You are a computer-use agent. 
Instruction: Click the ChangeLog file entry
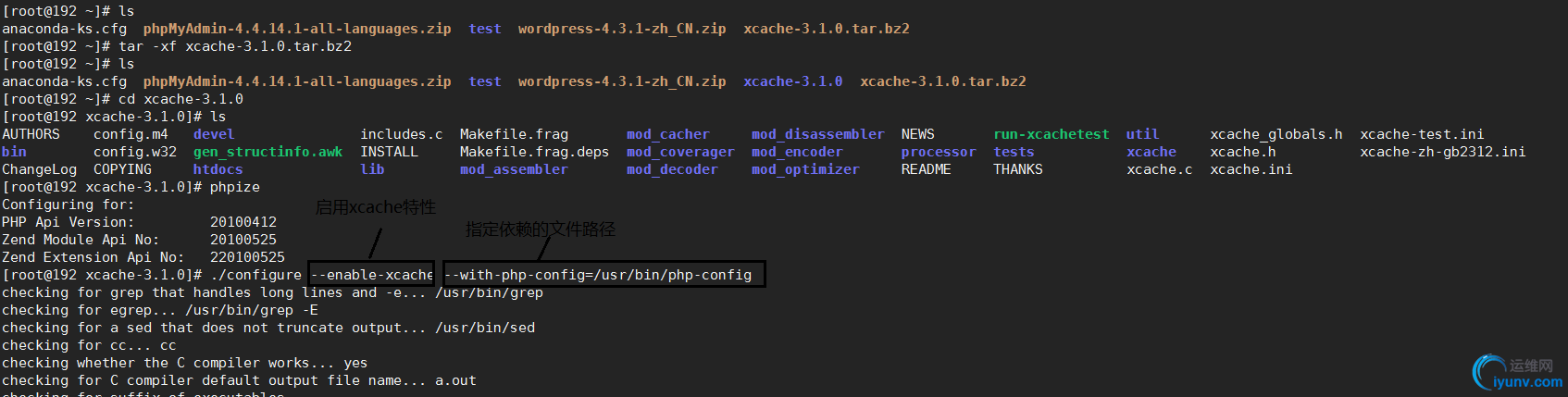click(39, 169)
